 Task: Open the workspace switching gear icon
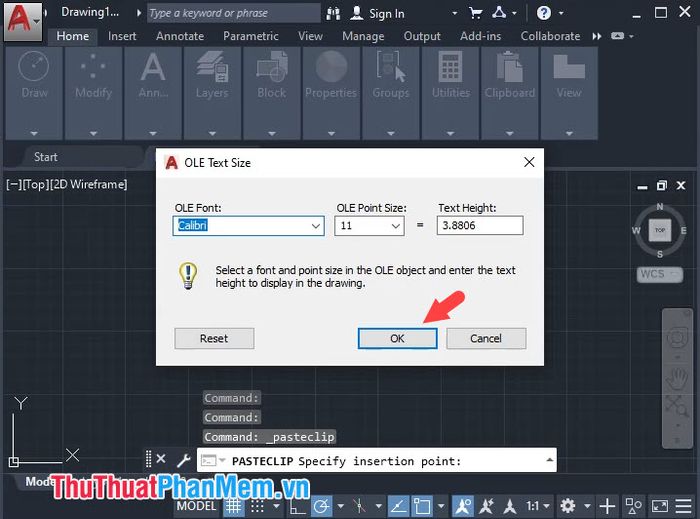point(568,506)
